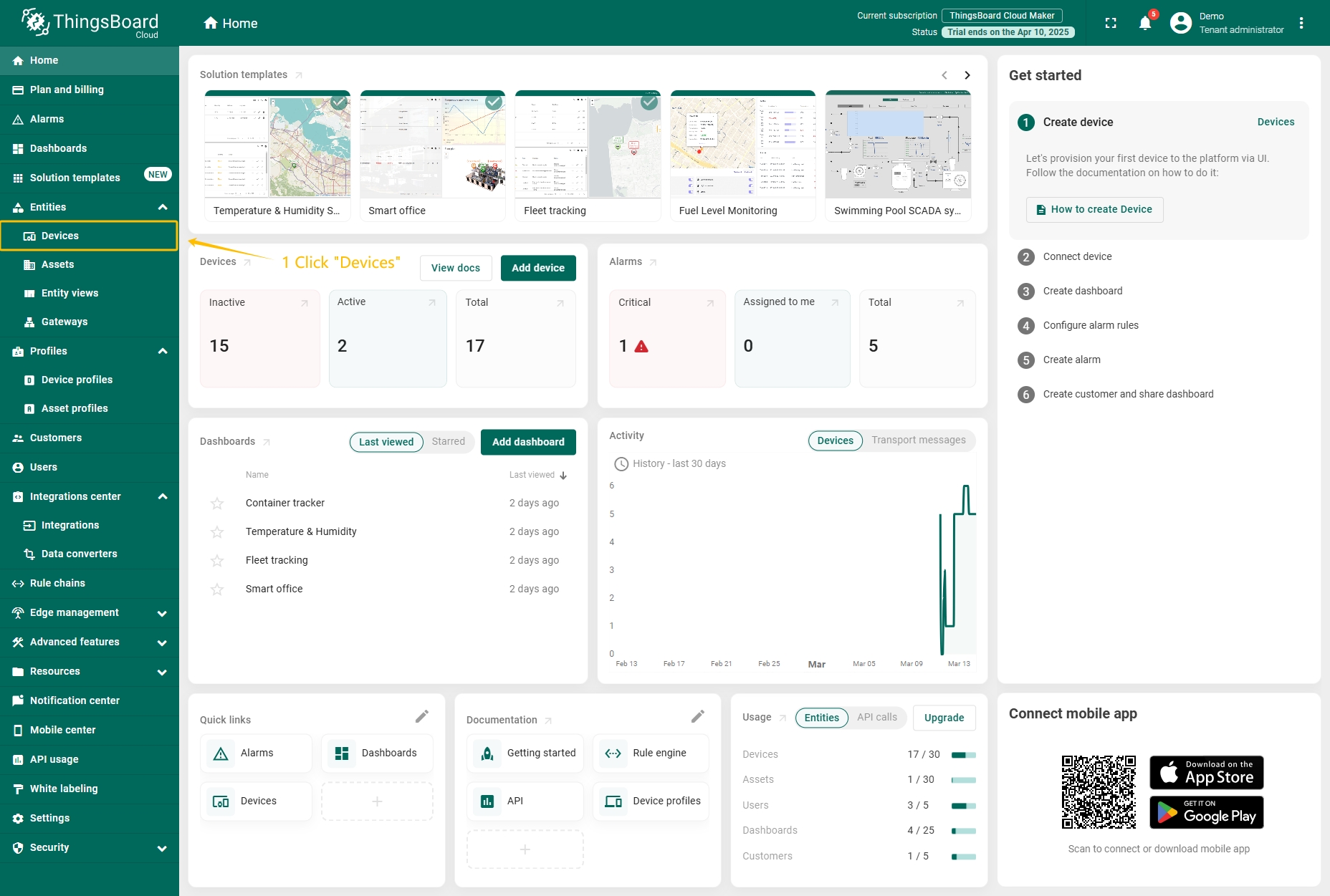The width and height of the screenshot is (1330, 896).
Task: Open Rule chains from the sidebar
Action: click(x=57, y=583)
